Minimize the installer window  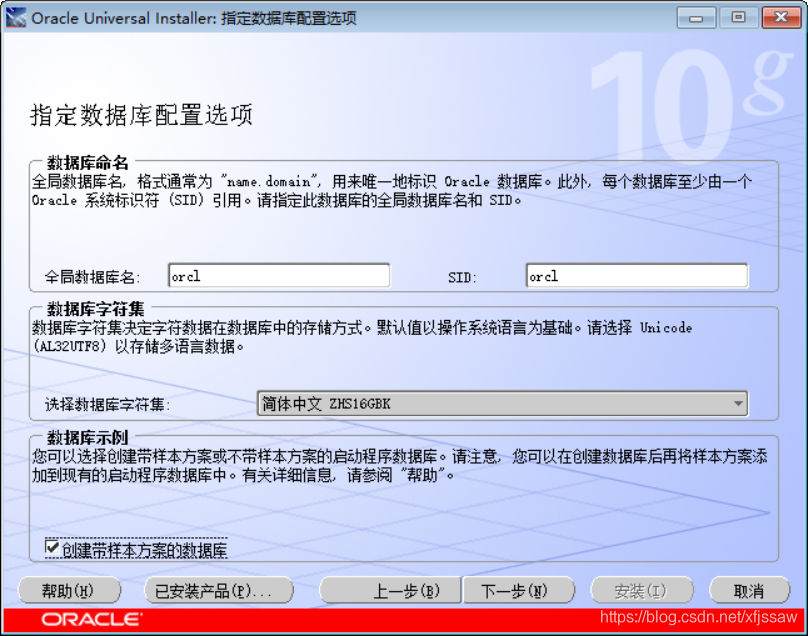coord(696,18)
